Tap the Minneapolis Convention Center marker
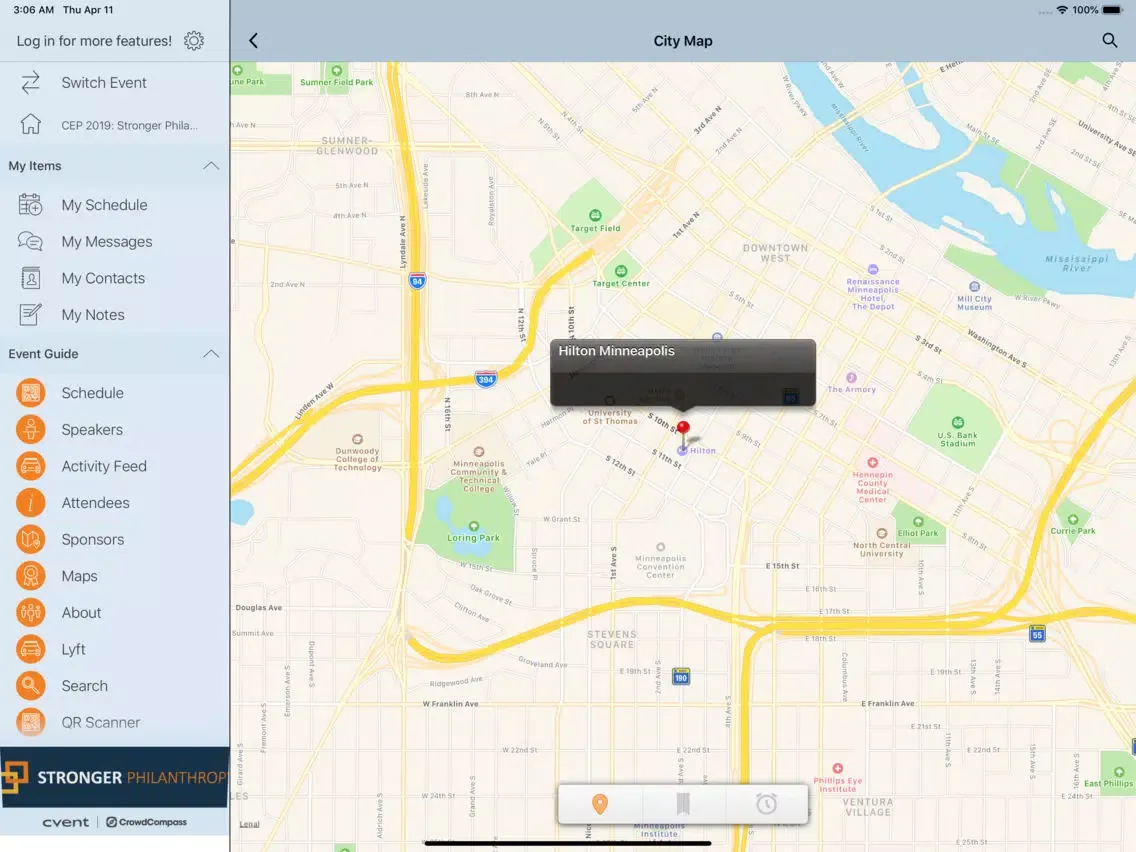 pos(660,547)
